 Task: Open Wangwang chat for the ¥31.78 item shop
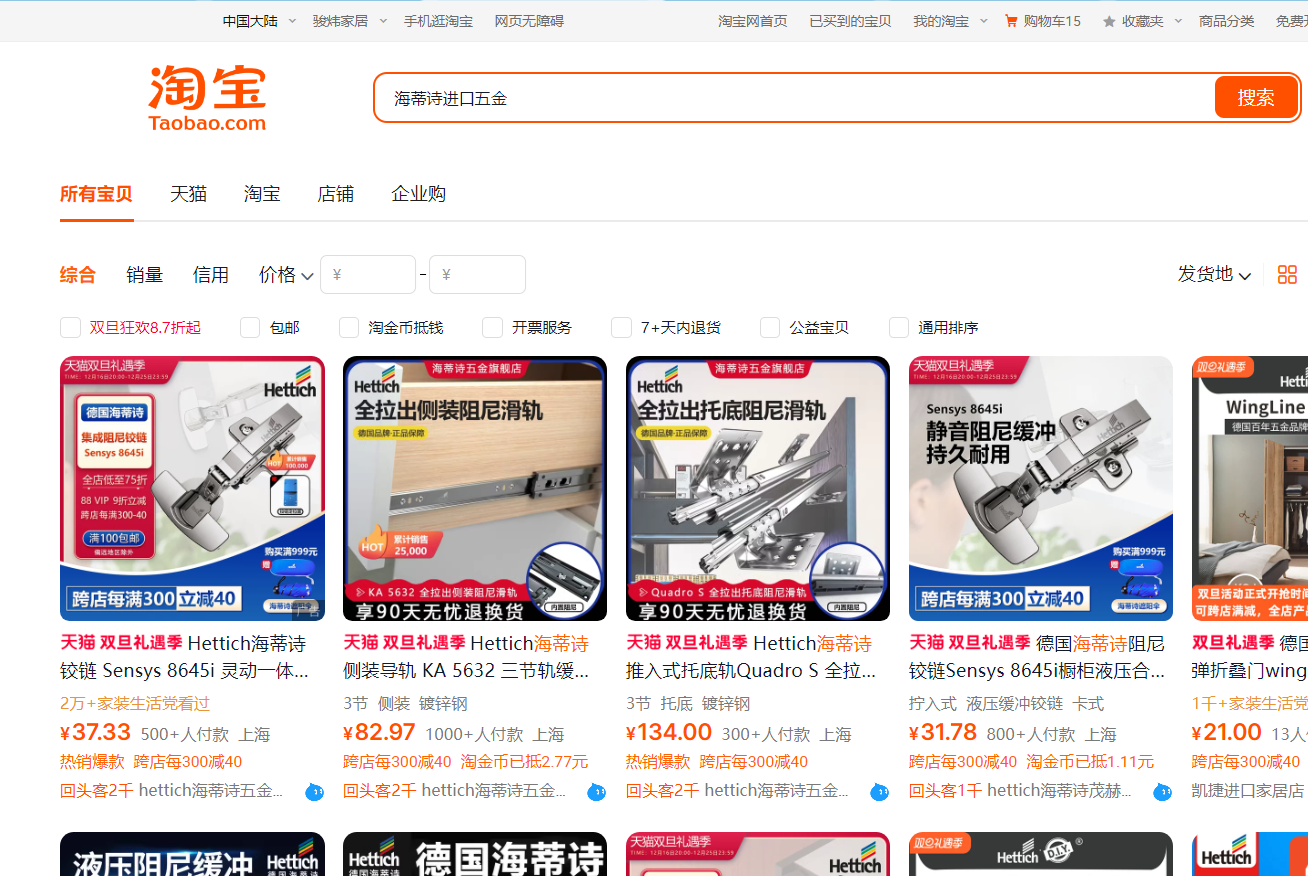coord(1162,792)
